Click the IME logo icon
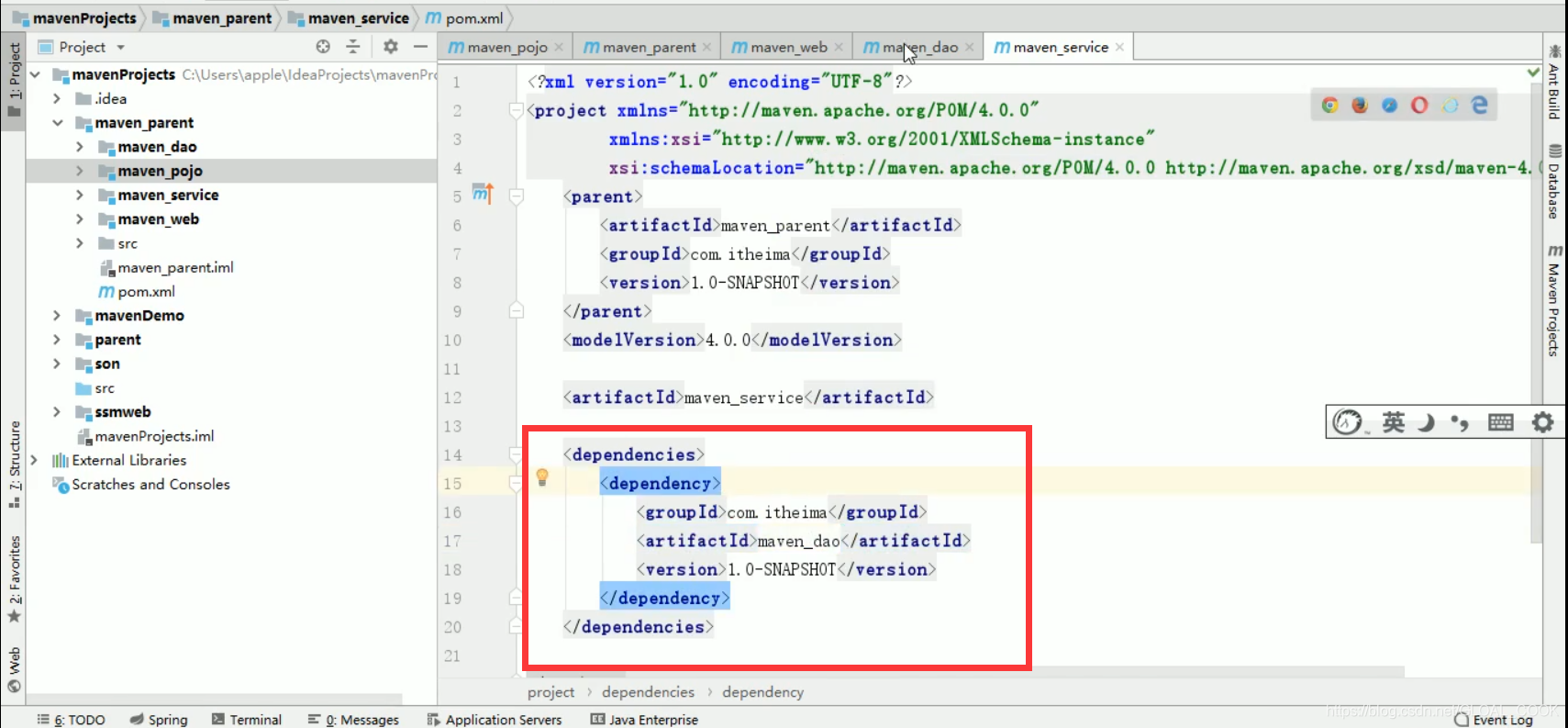 click(x=1348, y=422)
